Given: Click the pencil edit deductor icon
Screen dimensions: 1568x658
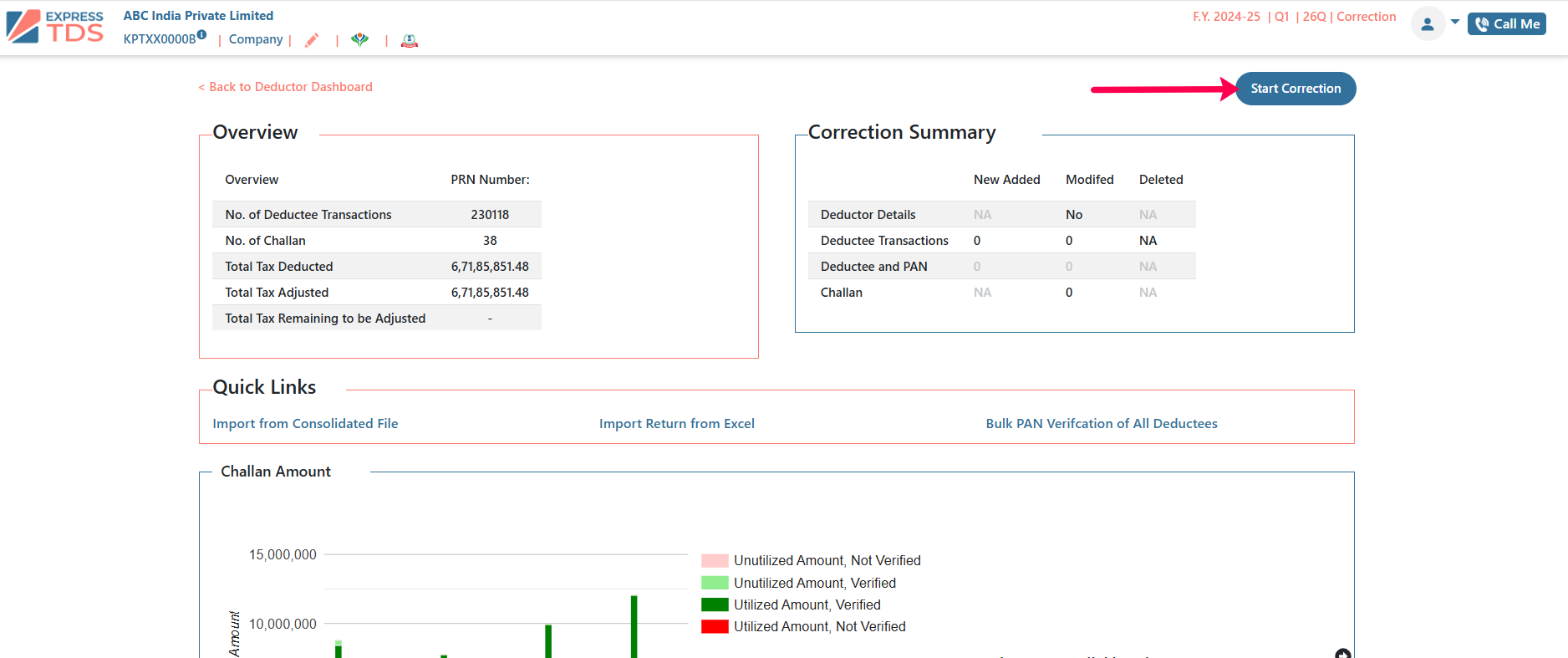Looking at the screenshot, I should coord(312,39).
